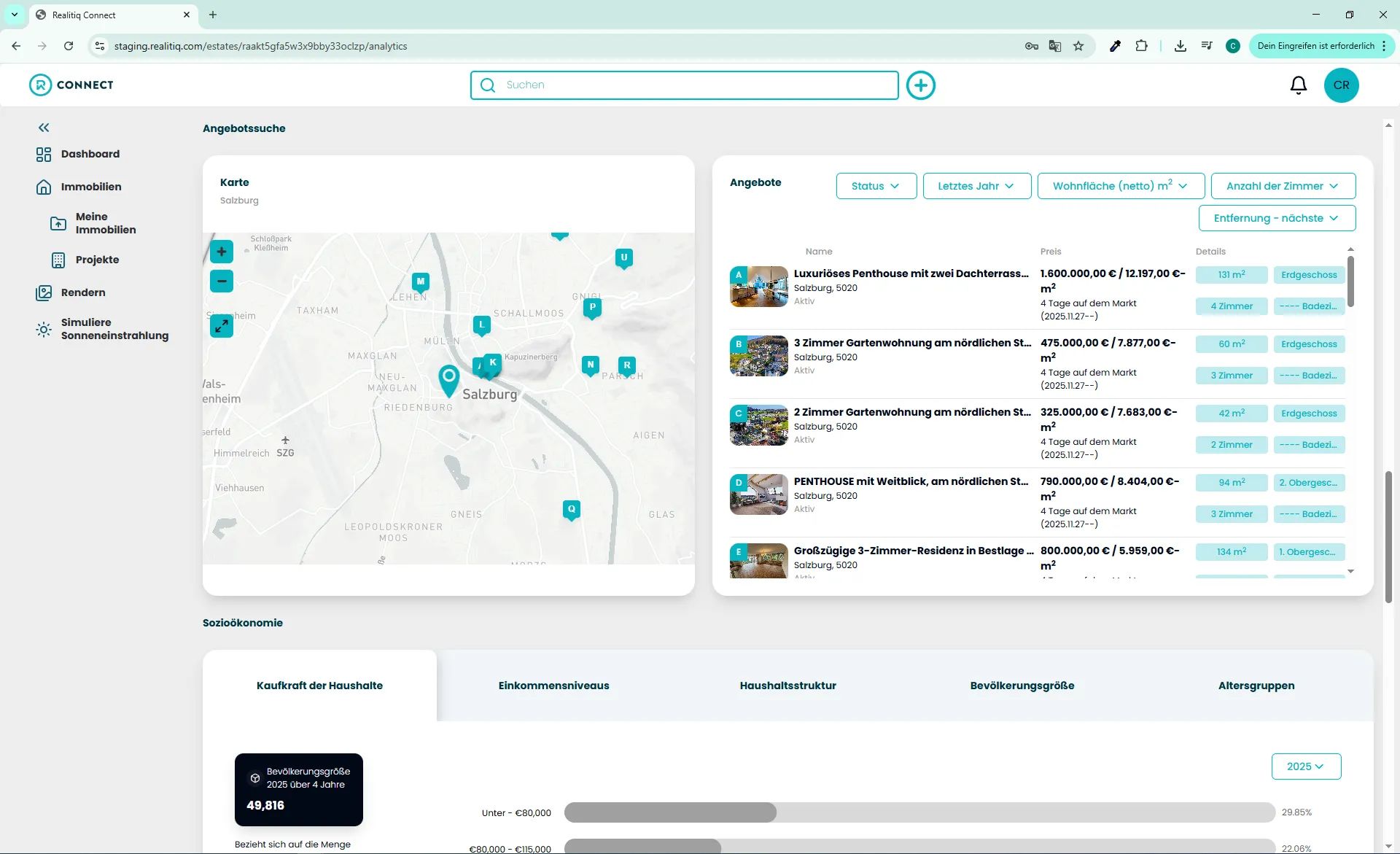The image size is (1400, 854).
Task: Select map marker L
Action: 481,325
